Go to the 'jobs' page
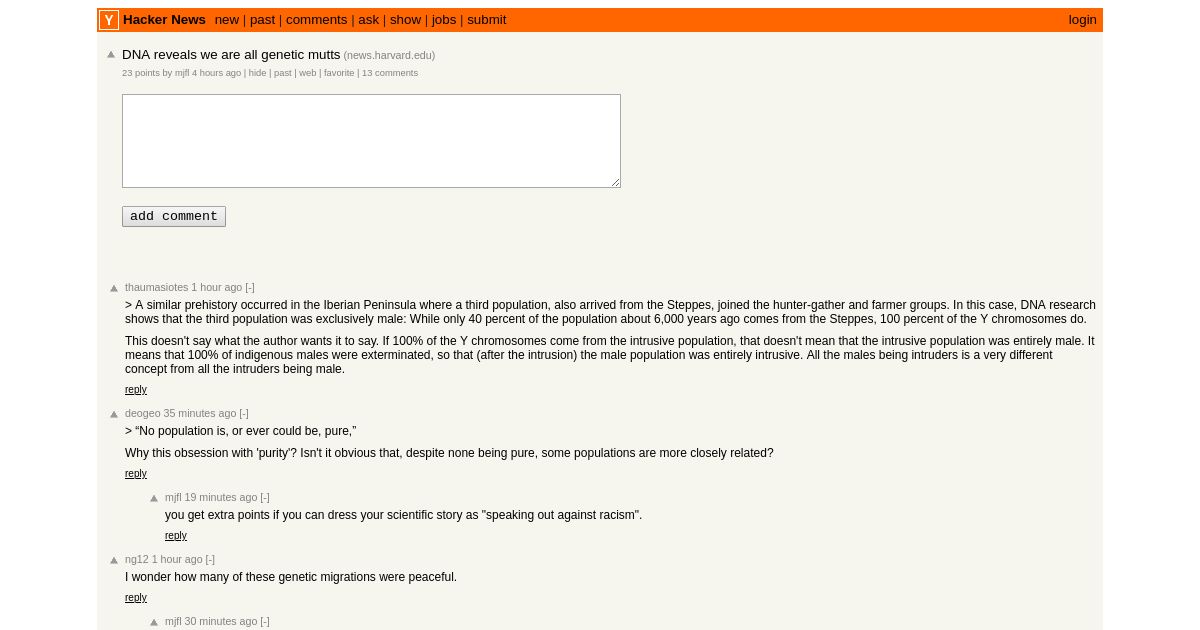This screenshot has width=1200, height=630. (444, 20)
